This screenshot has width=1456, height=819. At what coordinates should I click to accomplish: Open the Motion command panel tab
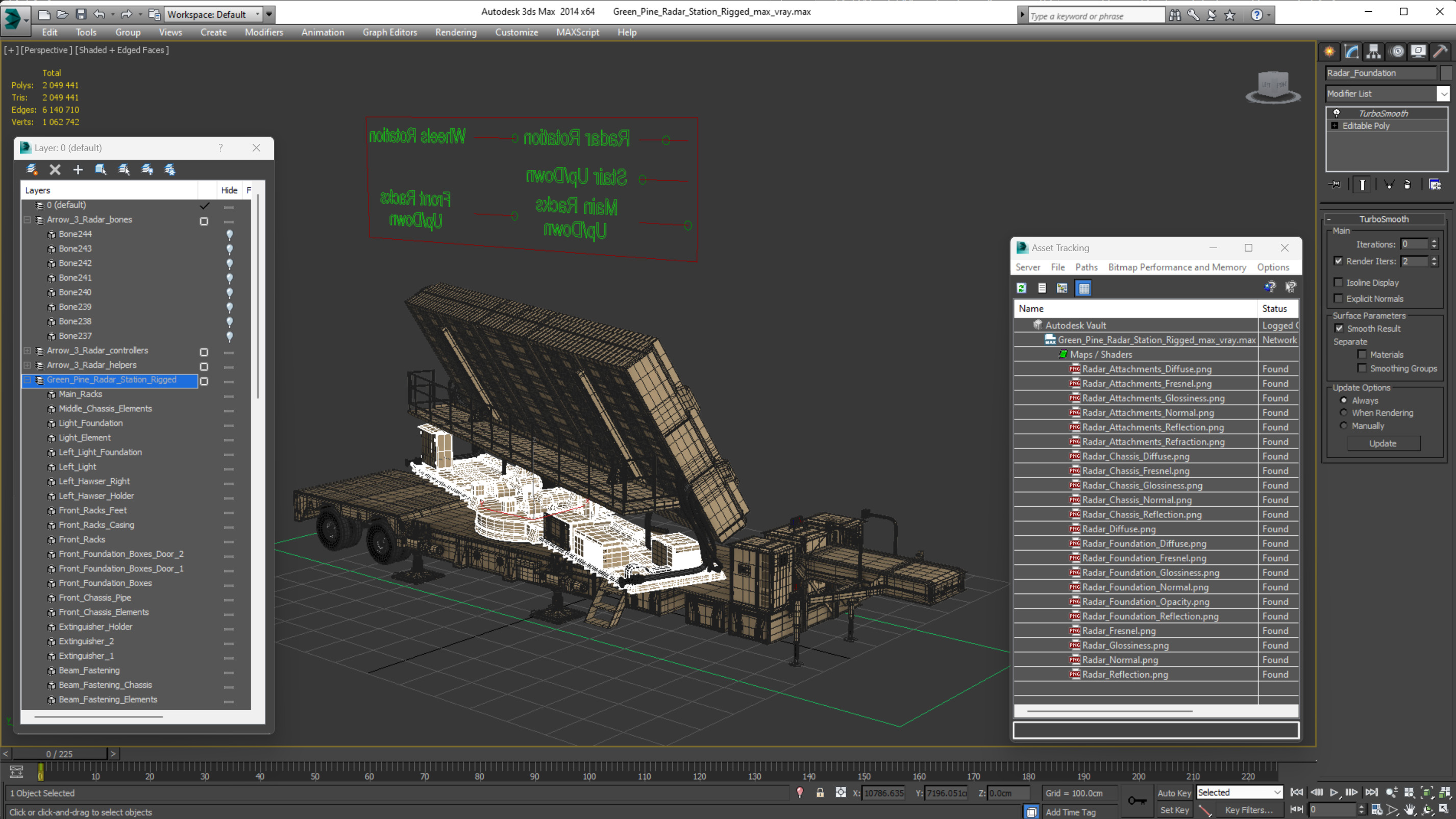tap(1397, 52)
